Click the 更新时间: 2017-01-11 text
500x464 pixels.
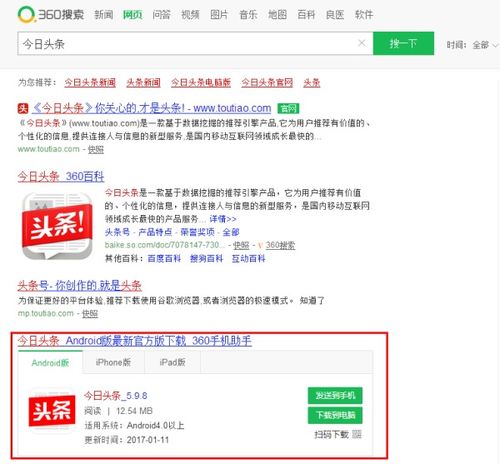127,440
